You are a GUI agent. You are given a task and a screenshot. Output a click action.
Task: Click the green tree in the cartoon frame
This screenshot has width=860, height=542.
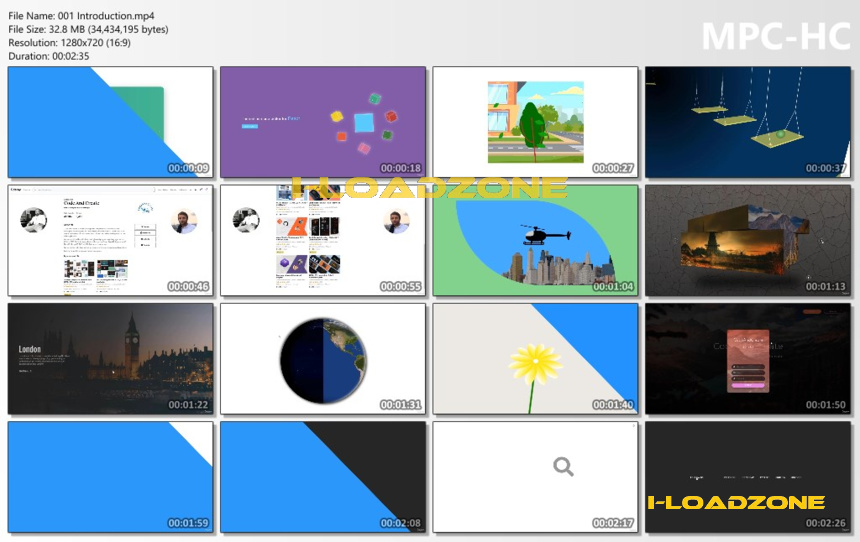click(532, 125)
